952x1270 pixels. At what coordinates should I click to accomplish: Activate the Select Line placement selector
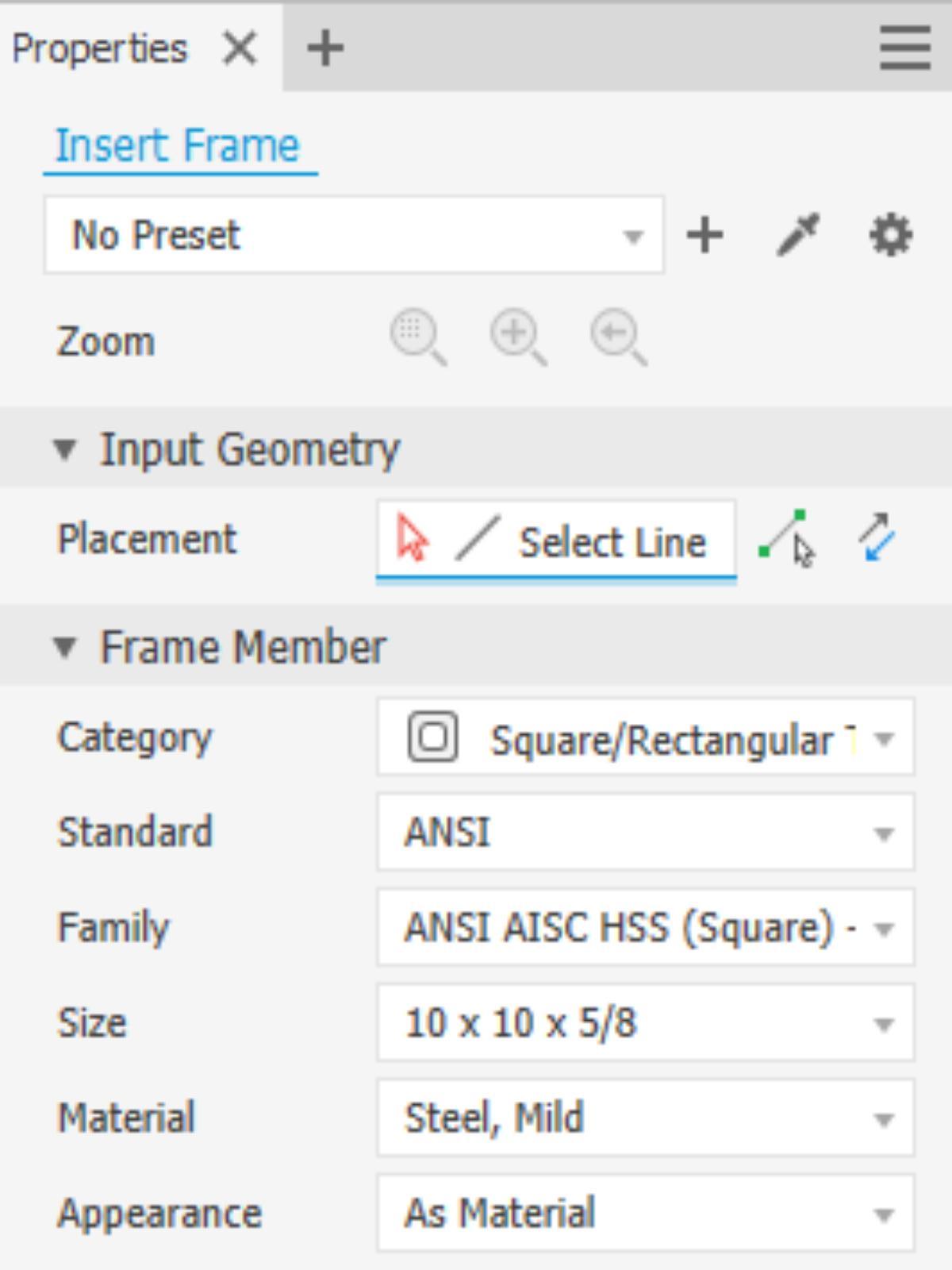[x=555, y=542]
